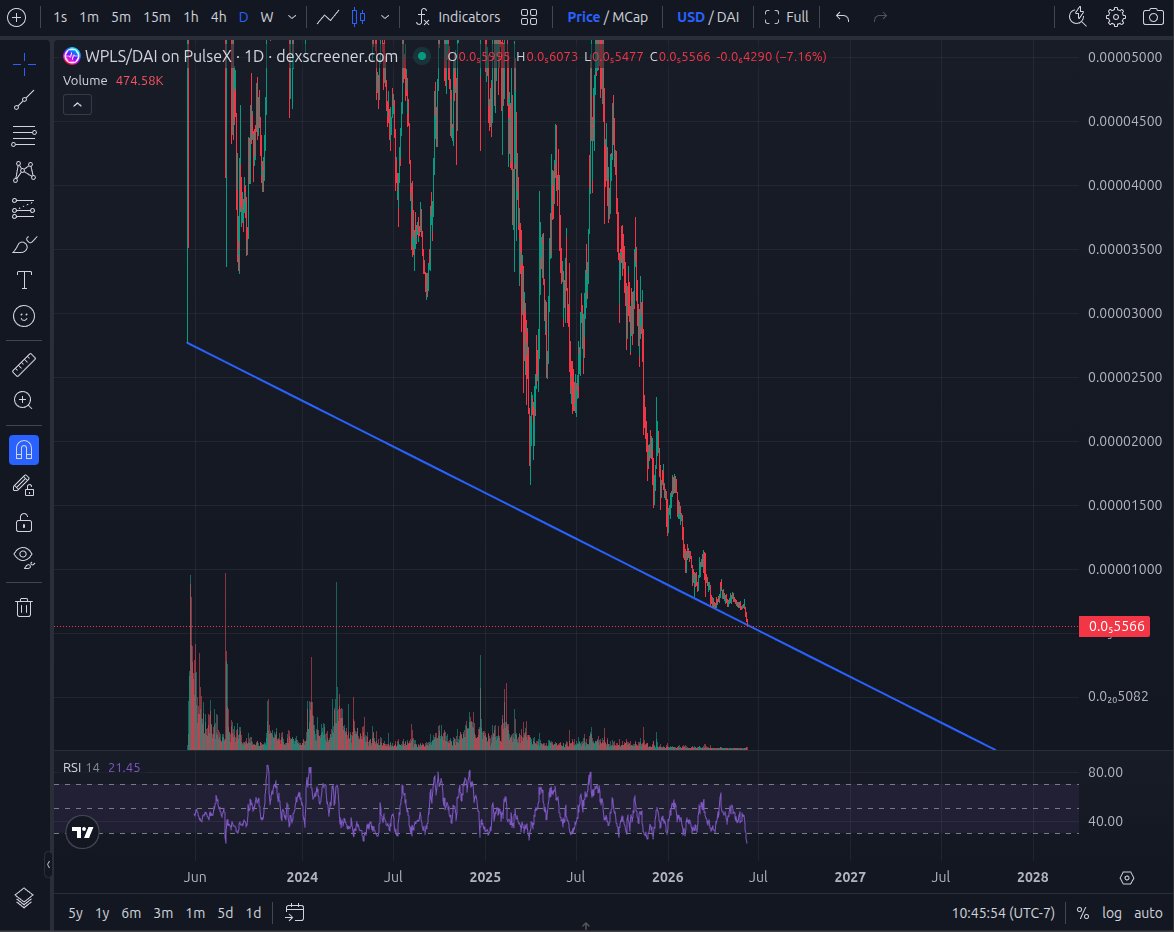Toggle lock all drawings
This screenshot has width=1174, height=932.
click(x=24, y=522)
